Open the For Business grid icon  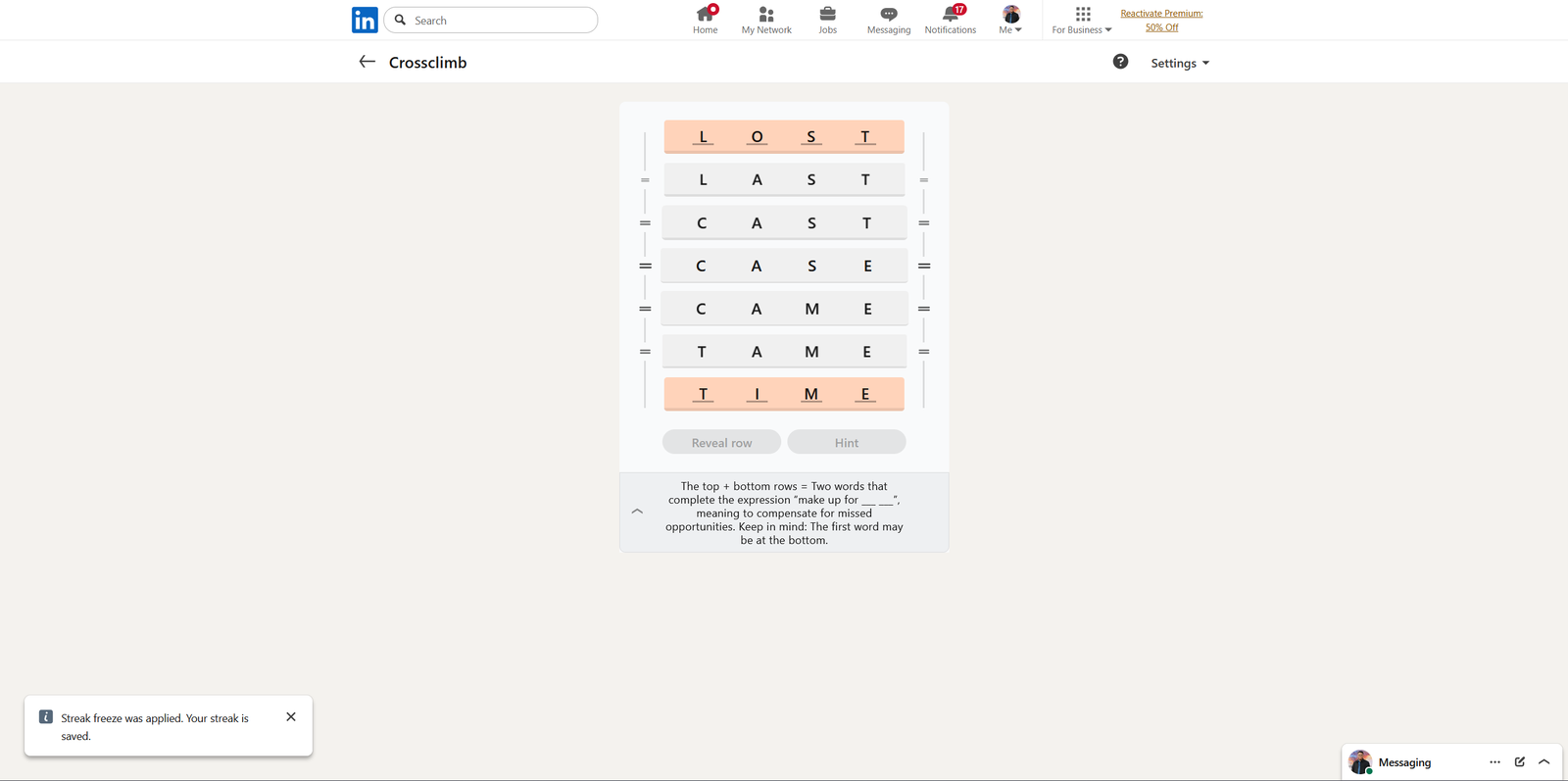click(1083, 14)
